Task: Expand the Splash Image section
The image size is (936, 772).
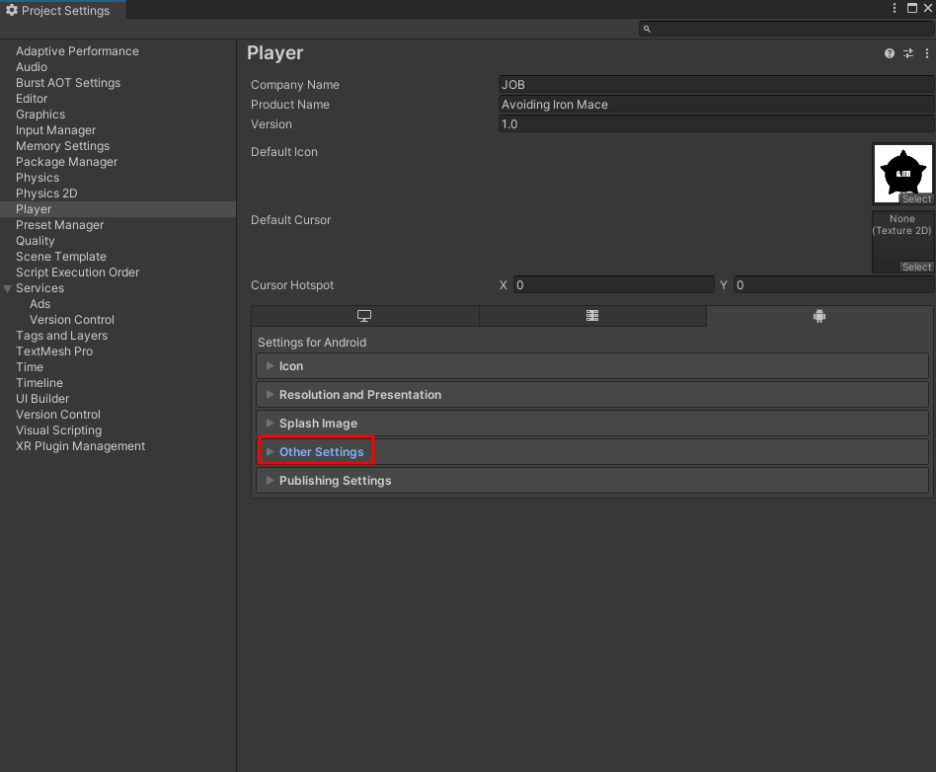Action: (592, 423)
